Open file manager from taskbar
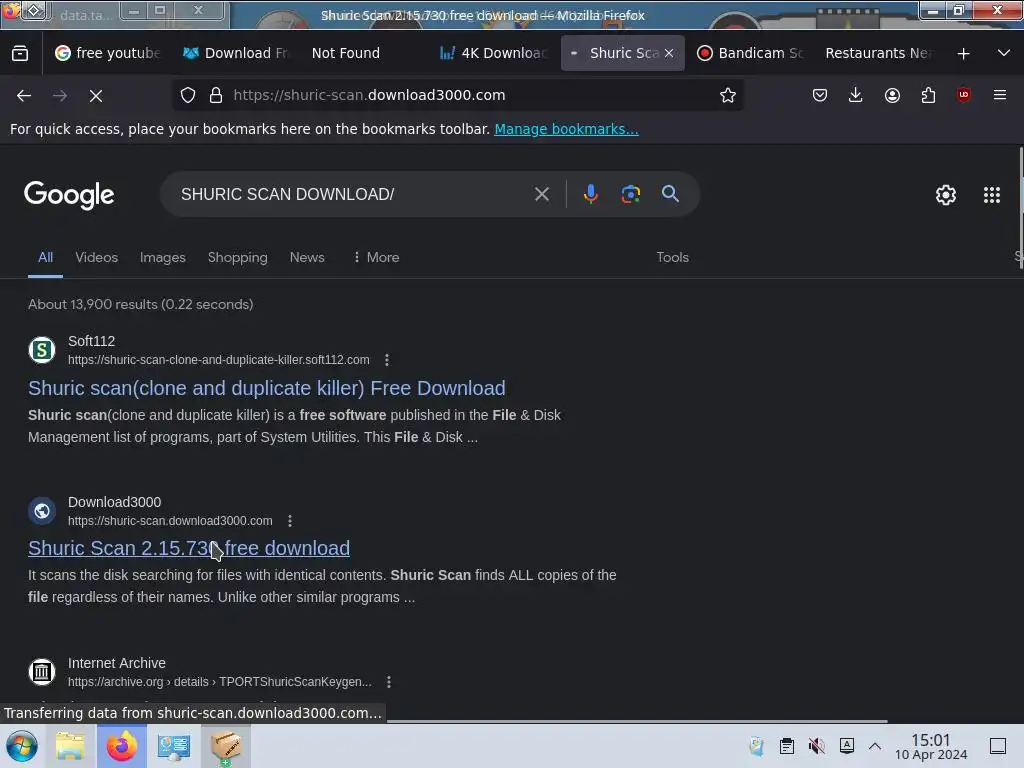Screen dimensions: 1024x768 [x=70, y=746]
